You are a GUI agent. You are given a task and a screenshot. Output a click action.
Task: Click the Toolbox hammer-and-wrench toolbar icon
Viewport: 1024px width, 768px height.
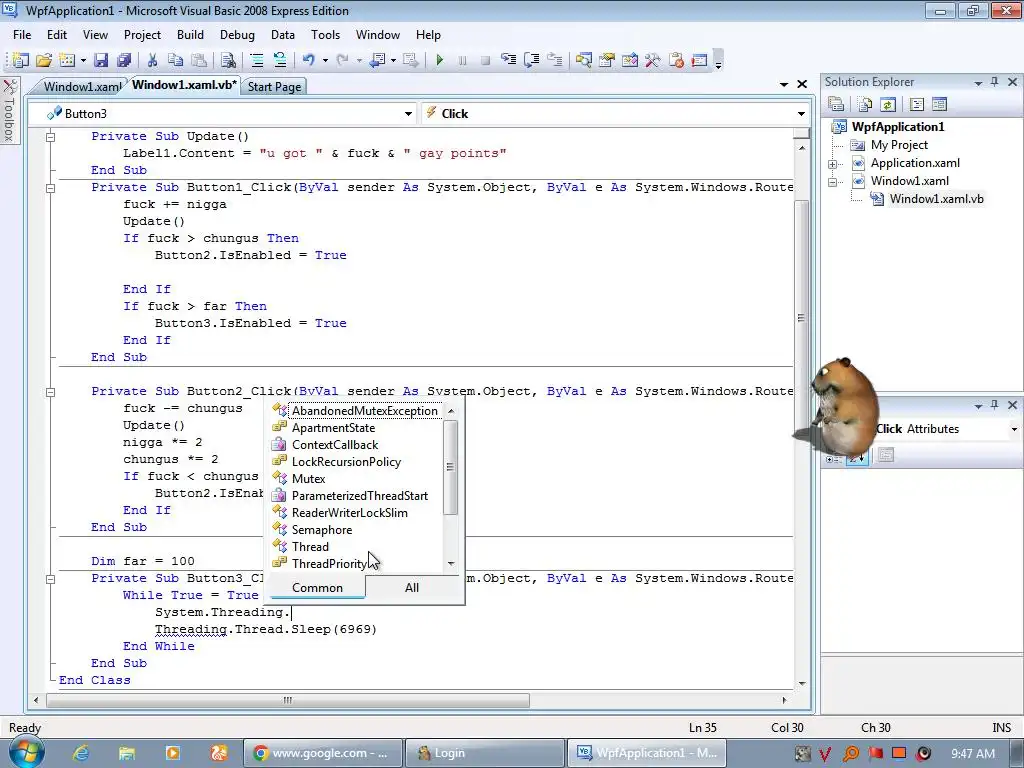click(x=652, y=60)
